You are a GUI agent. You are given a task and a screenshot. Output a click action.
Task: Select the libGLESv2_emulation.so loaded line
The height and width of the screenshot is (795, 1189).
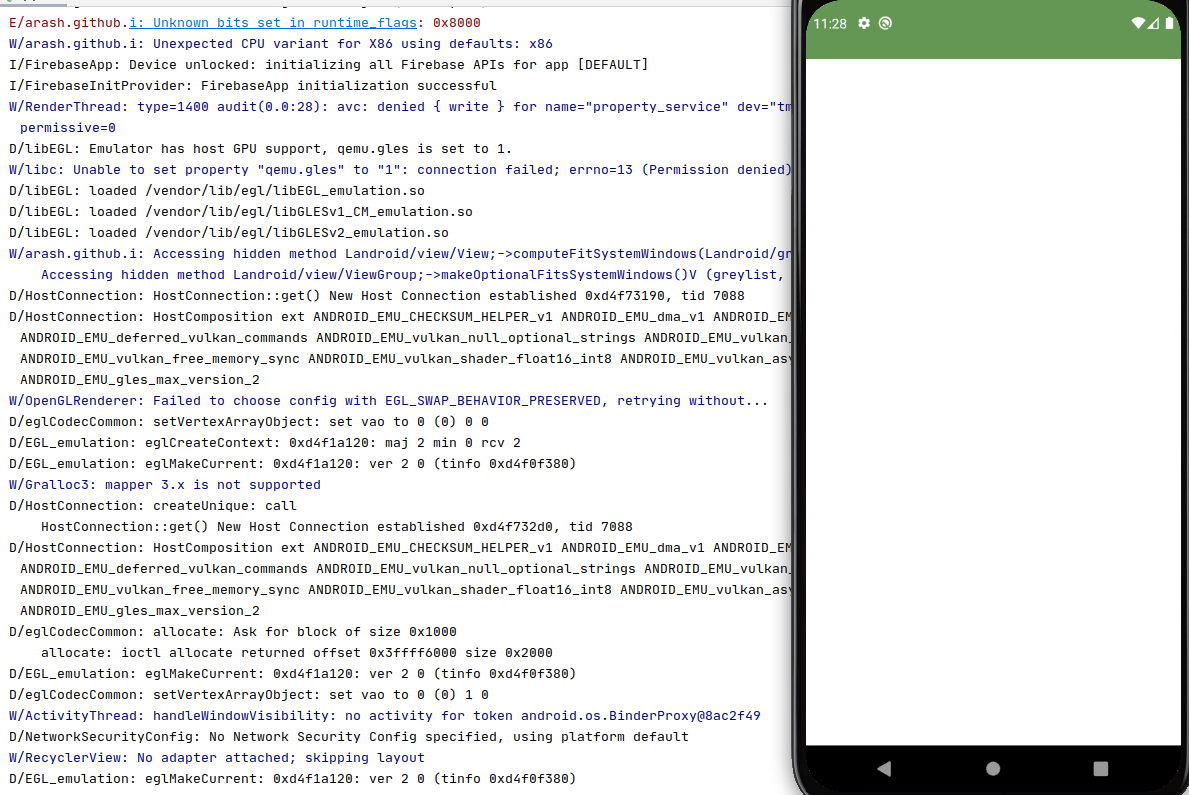229,233
